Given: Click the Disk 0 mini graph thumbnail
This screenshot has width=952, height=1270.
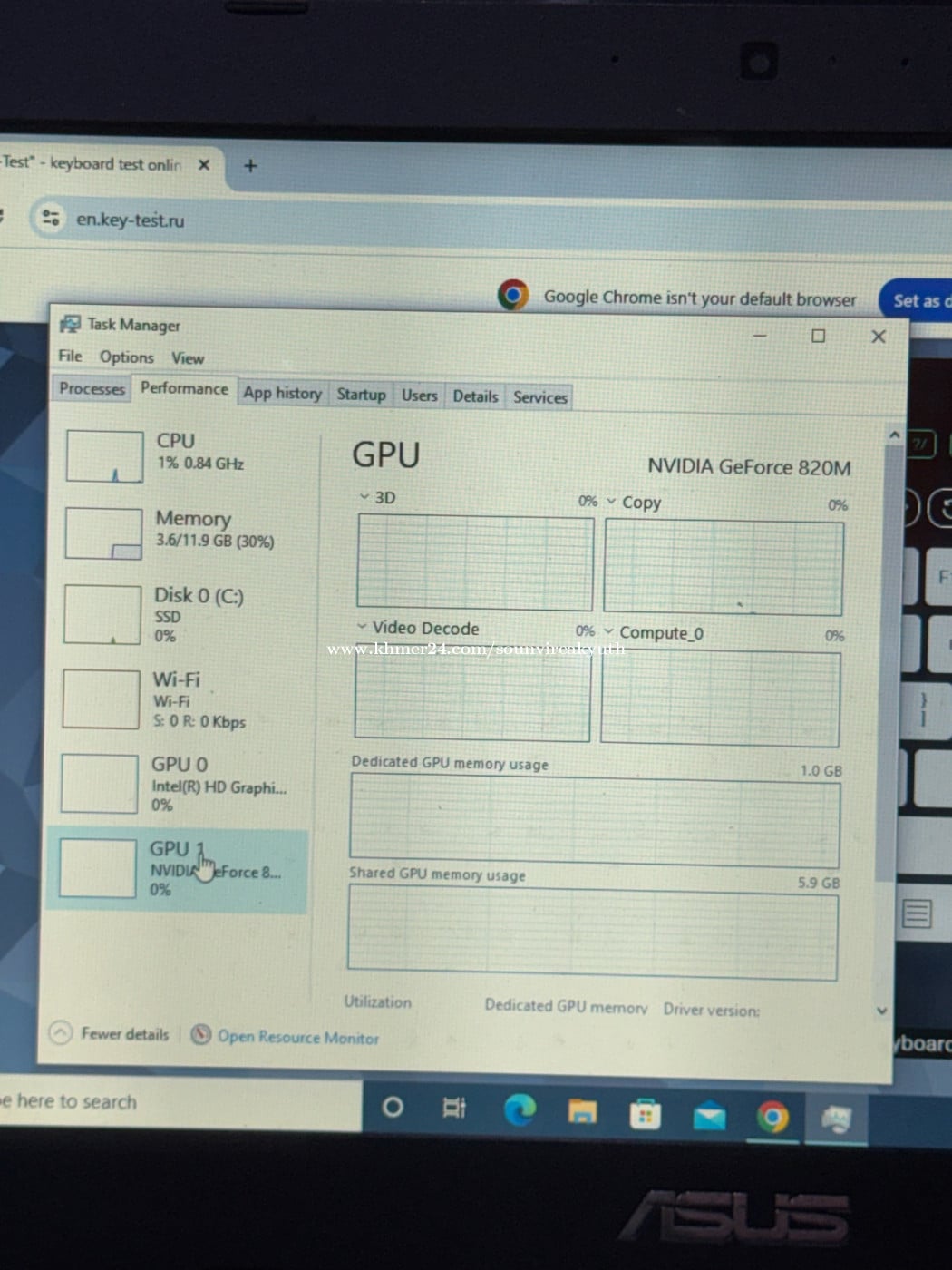Looking at the screenshot, I should click(102, 614).
